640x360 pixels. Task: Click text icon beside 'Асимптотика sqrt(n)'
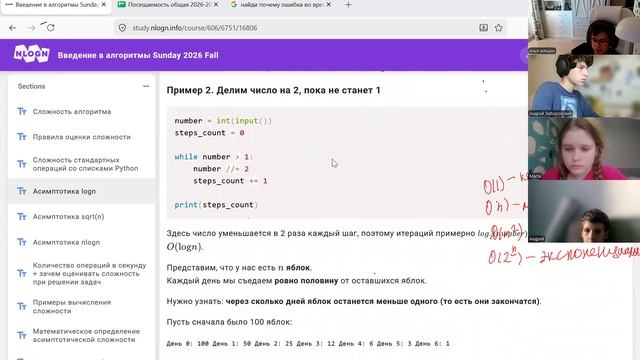(22, 217)
